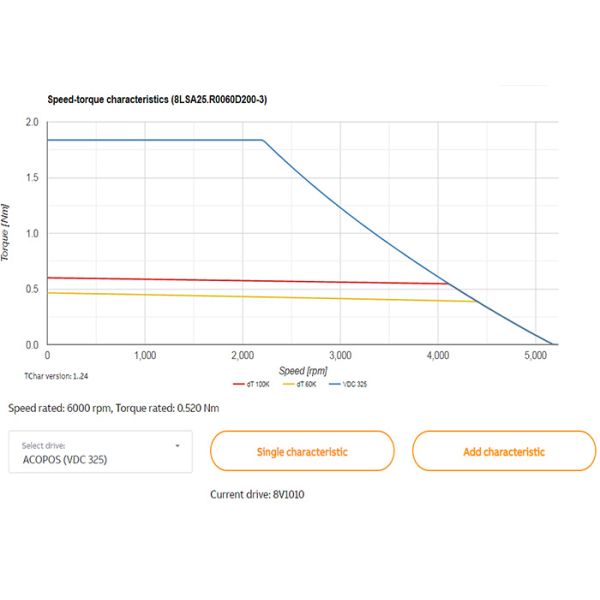
Task: Click the Torque [Nm] axis label
Action: (x=6, y=233)
